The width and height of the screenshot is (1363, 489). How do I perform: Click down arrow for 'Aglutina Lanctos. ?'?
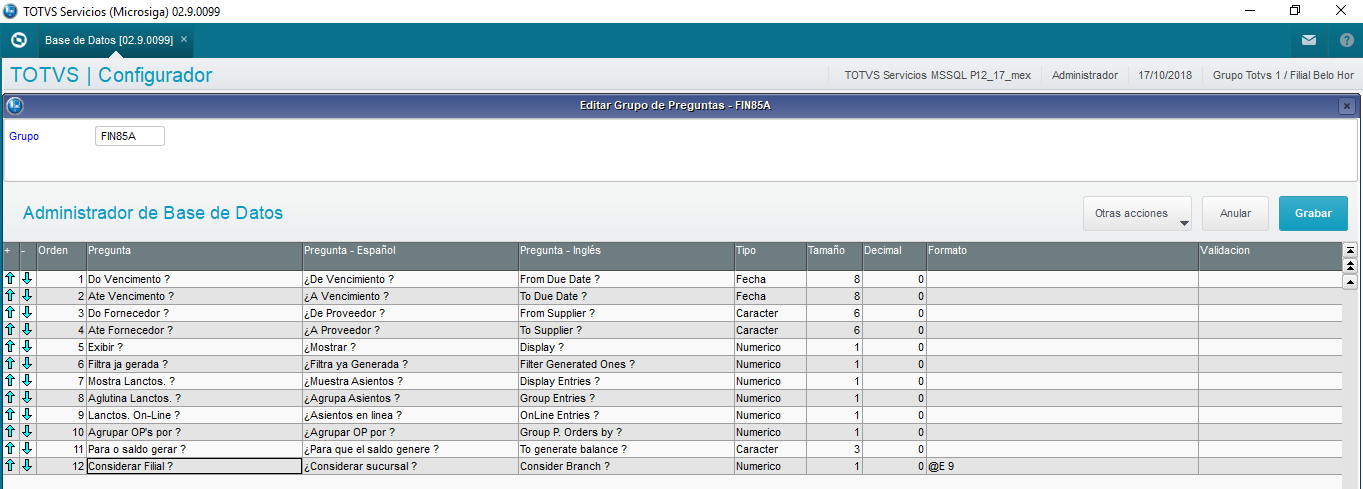pos(27,398)
